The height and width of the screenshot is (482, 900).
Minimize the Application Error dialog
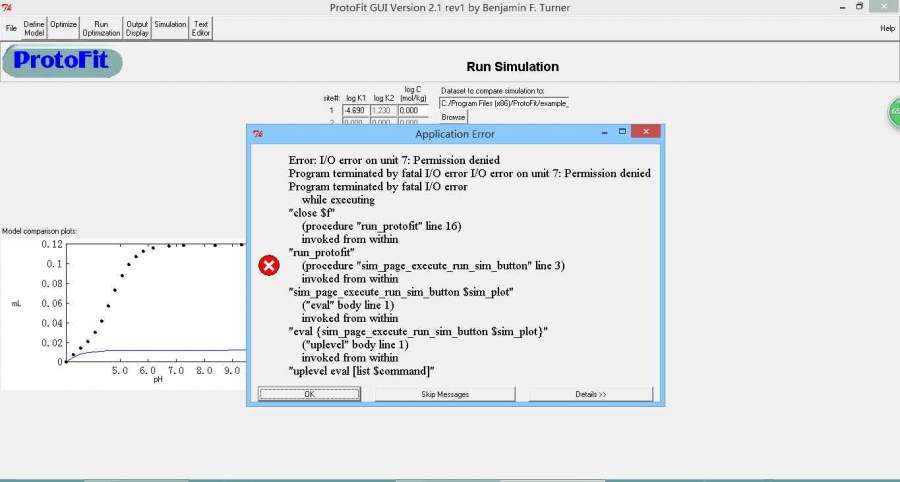tap(604, 132)
